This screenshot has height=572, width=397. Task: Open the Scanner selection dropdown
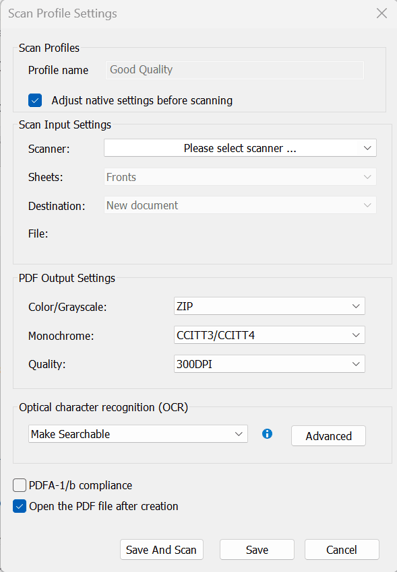coord(240,148)
